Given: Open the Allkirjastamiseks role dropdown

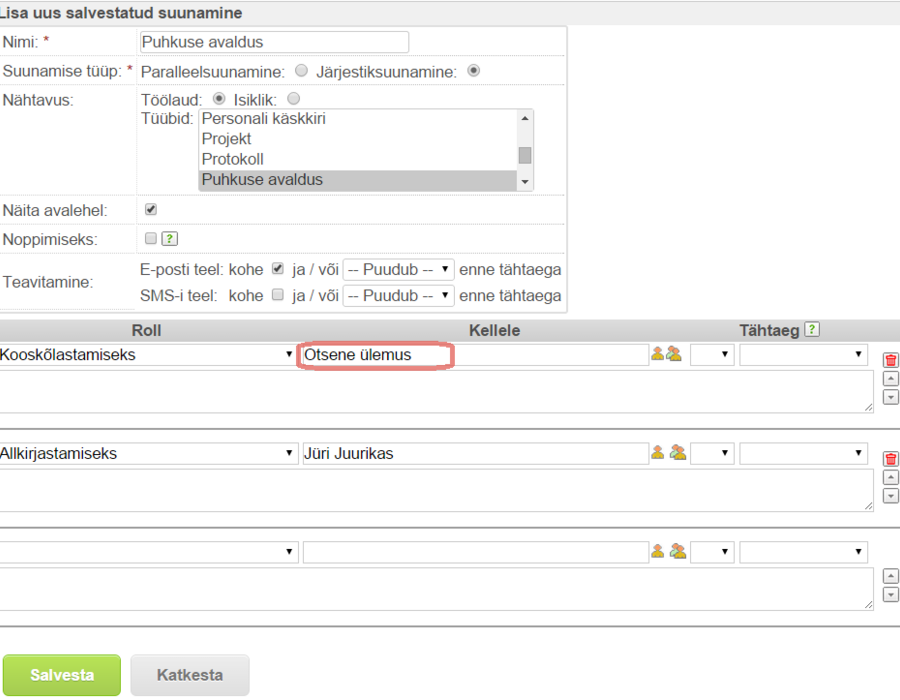Looking at the screenshot, I should point(149,453).
